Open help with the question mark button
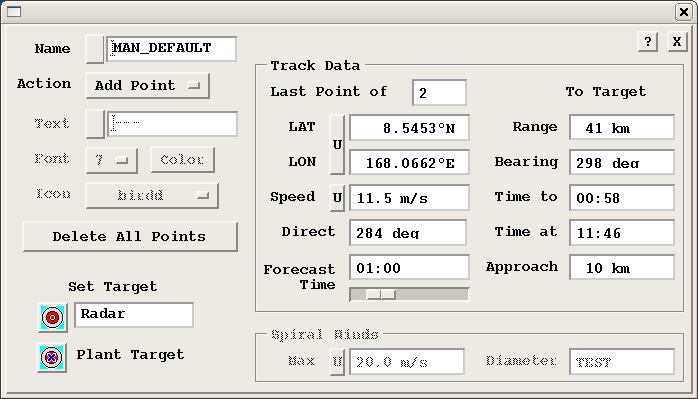This screenshot has height=399, width=698. click(648, 42)
